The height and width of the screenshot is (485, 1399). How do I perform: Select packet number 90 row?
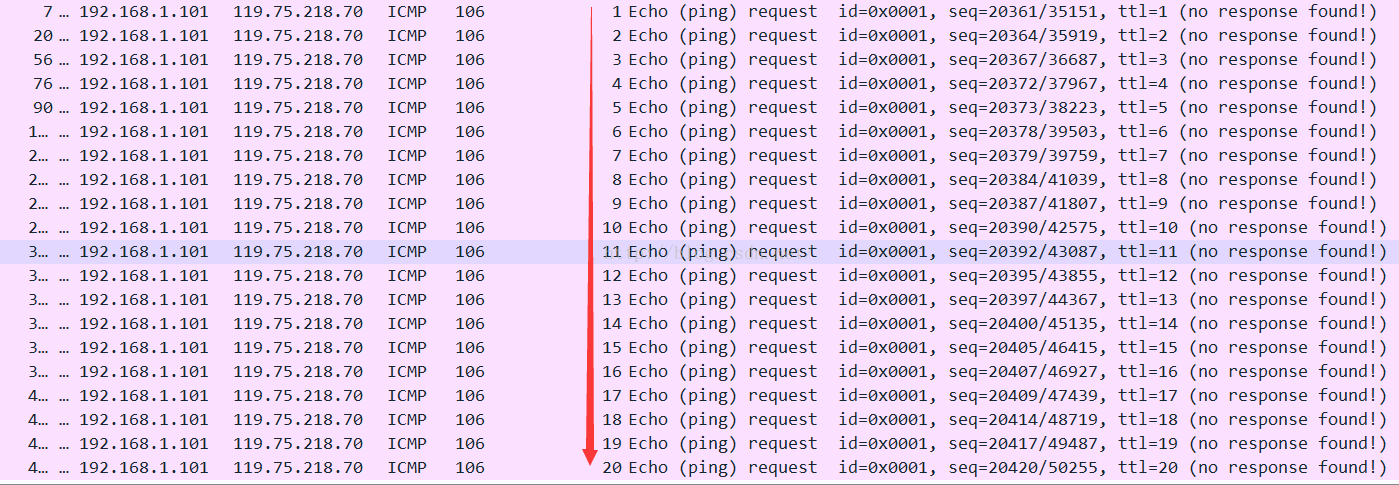[x=699, y=108]
